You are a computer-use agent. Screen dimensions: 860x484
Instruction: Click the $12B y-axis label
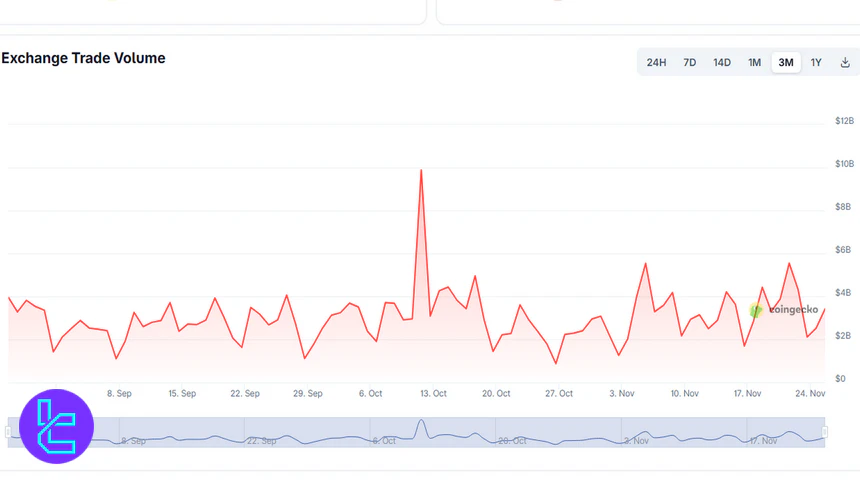pos(844,121)
